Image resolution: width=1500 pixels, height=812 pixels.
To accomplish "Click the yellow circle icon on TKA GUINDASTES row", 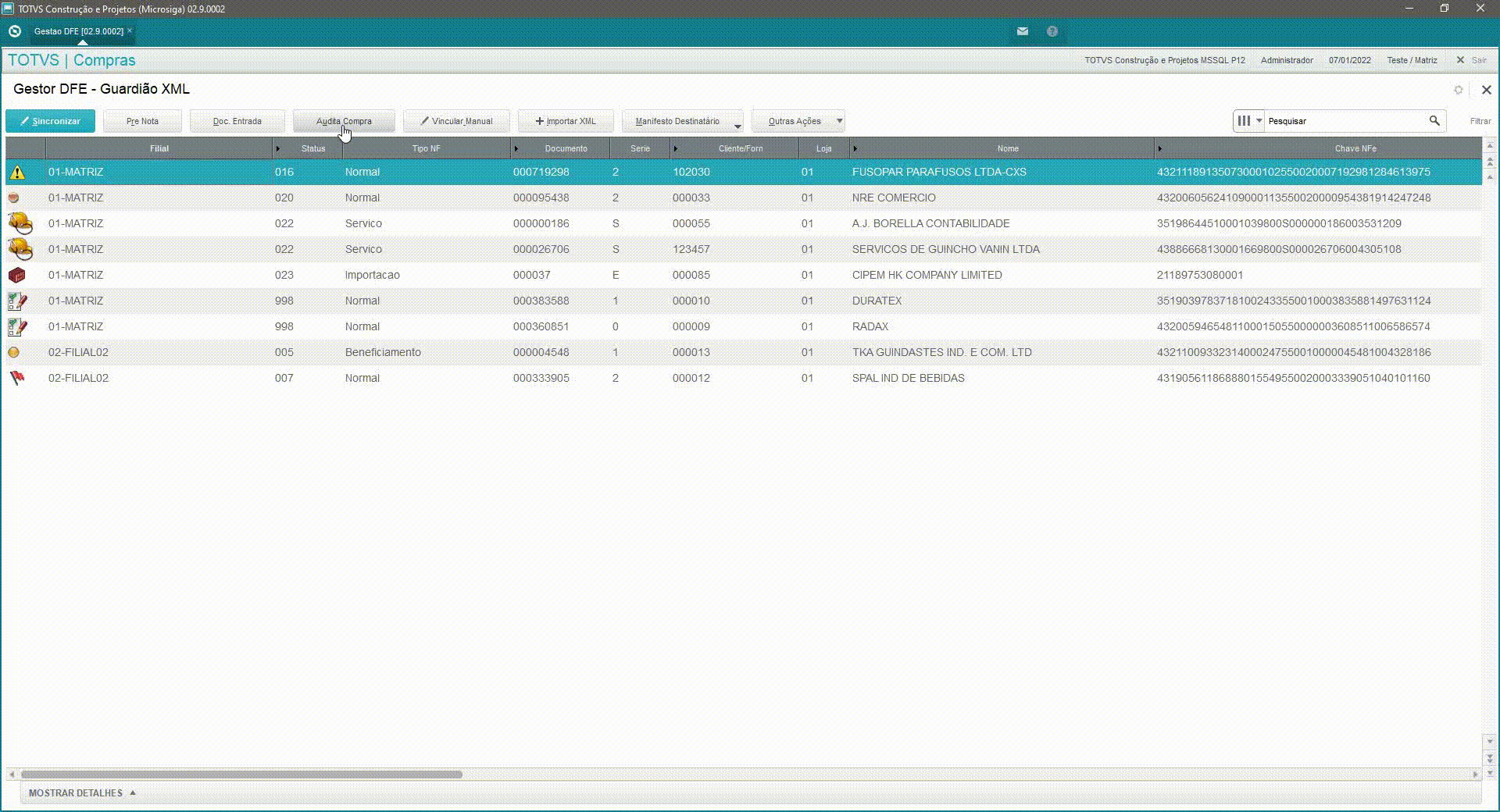I will click(13, 352).
